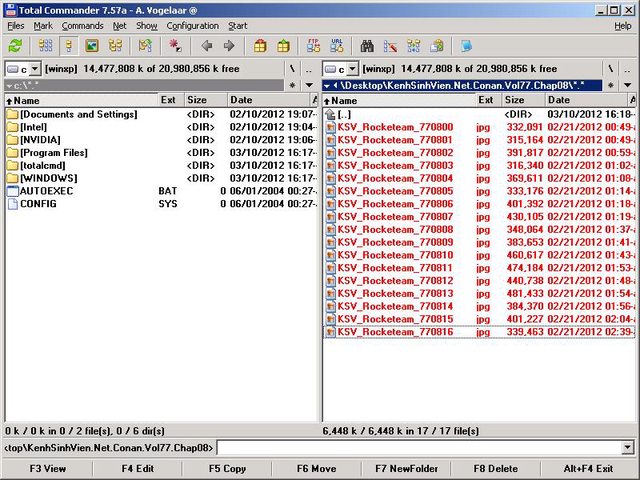The width and height of the screenshot is (640, 480).
Task: Select the [Program Files] folder
Action: coord(162,153)
